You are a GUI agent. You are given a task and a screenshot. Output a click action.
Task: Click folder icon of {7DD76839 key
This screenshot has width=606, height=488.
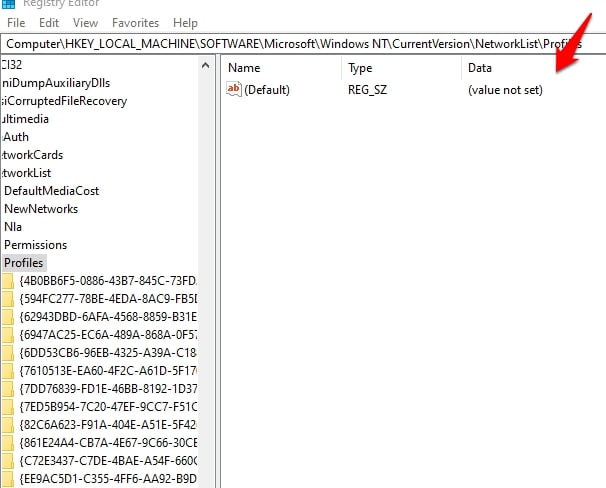(x=8, y=389)
